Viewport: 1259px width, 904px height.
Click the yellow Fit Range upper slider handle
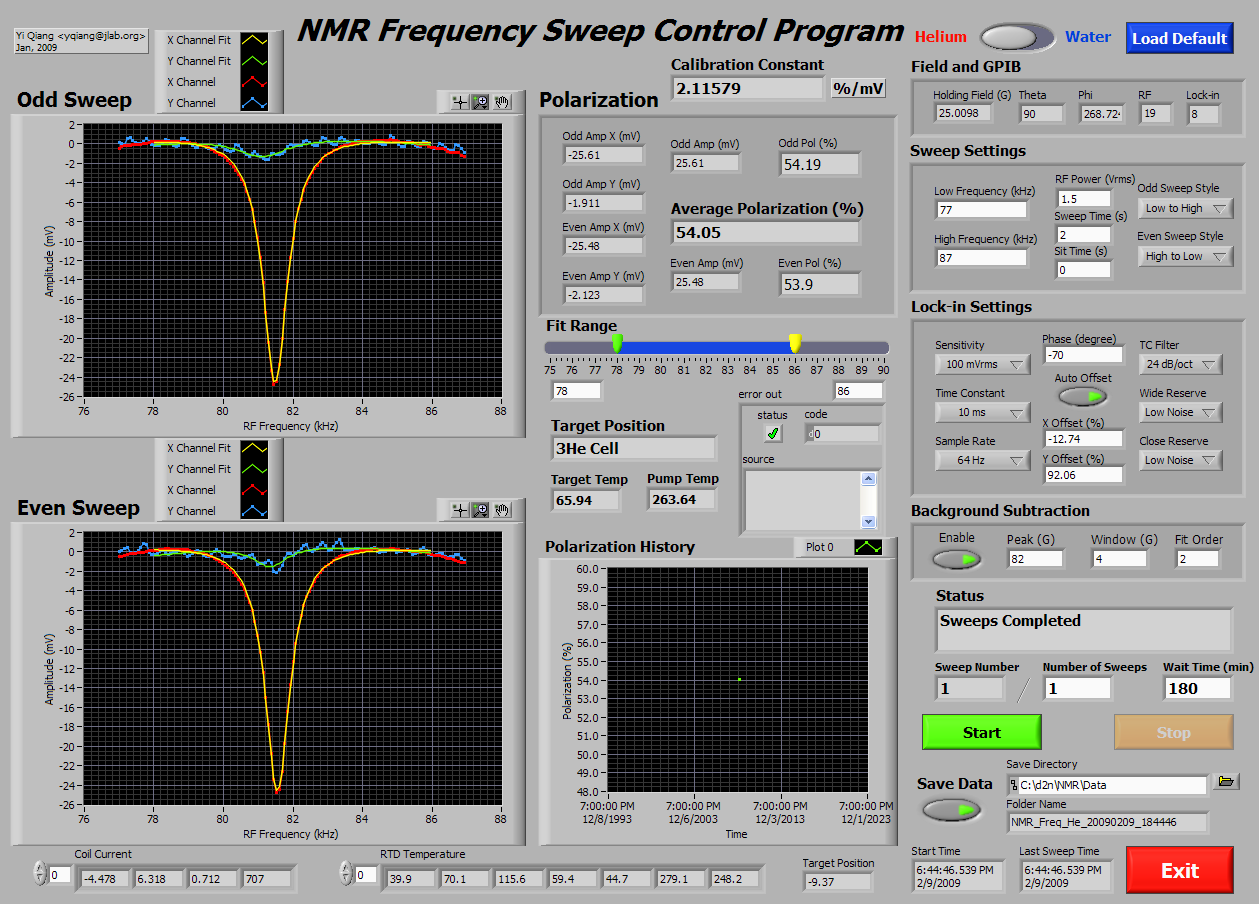(795, 342)
